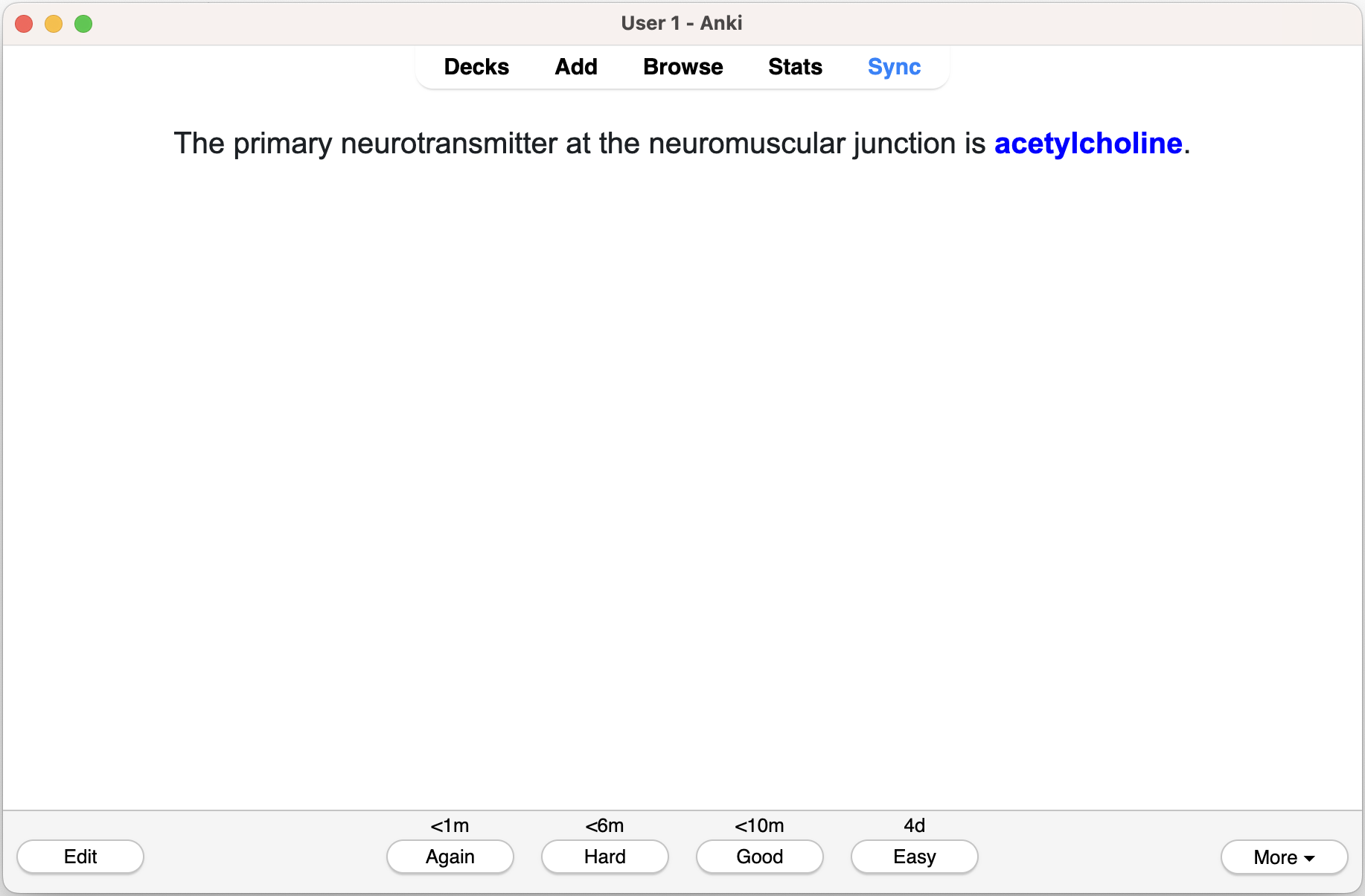This screenshot has width=1365, height=896.
Task: Rate the card Again
Action: (450, 857)
